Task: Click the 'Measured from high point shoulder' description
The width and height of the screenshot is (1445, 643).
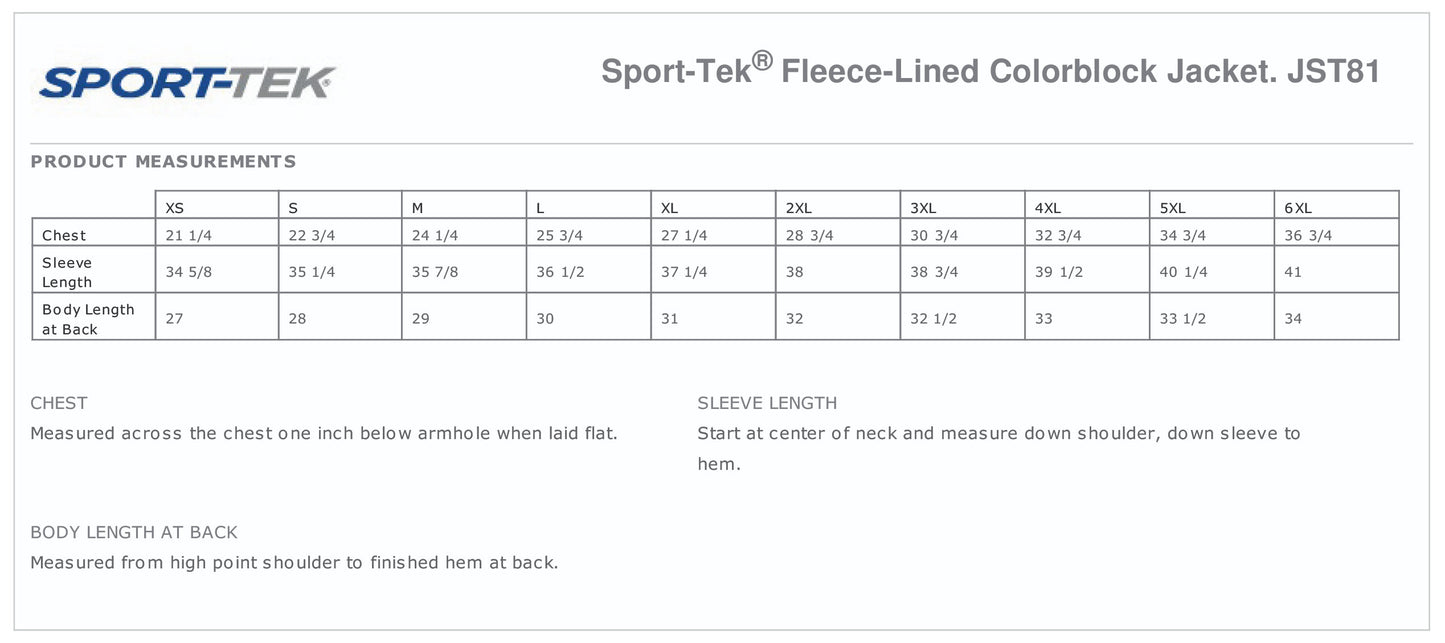Action: coord(294,562)
